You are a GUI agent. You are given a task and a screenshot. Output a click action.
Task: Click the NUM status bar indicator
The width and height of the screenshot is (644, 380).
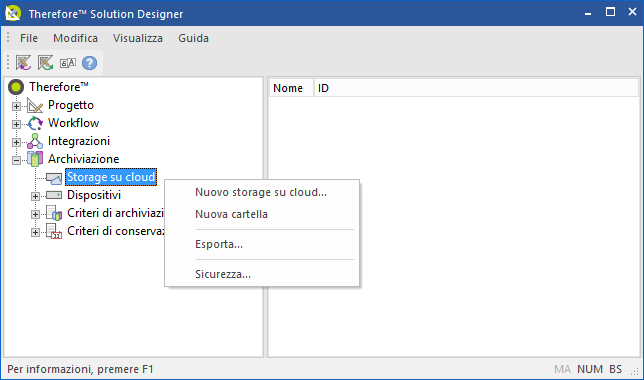(x=590, y=369)
